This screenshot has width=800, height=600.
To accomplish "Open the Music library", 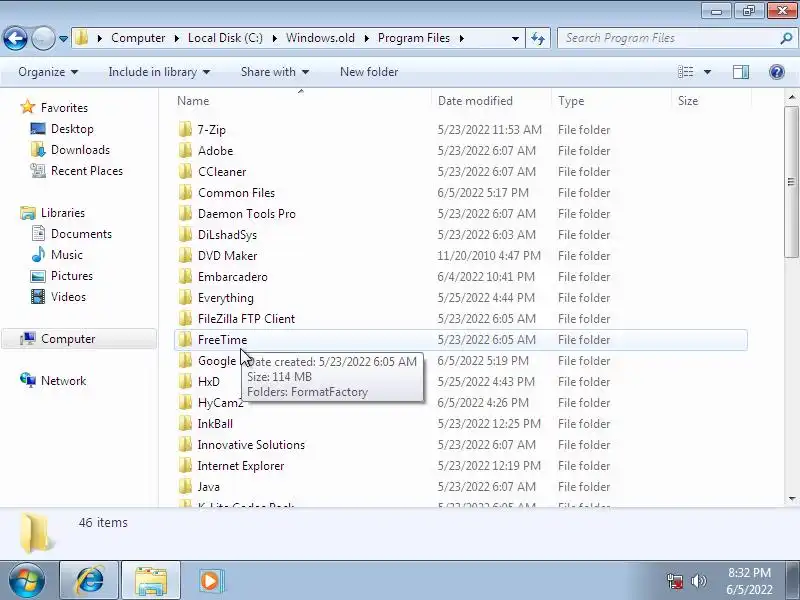I will [67, 255].
